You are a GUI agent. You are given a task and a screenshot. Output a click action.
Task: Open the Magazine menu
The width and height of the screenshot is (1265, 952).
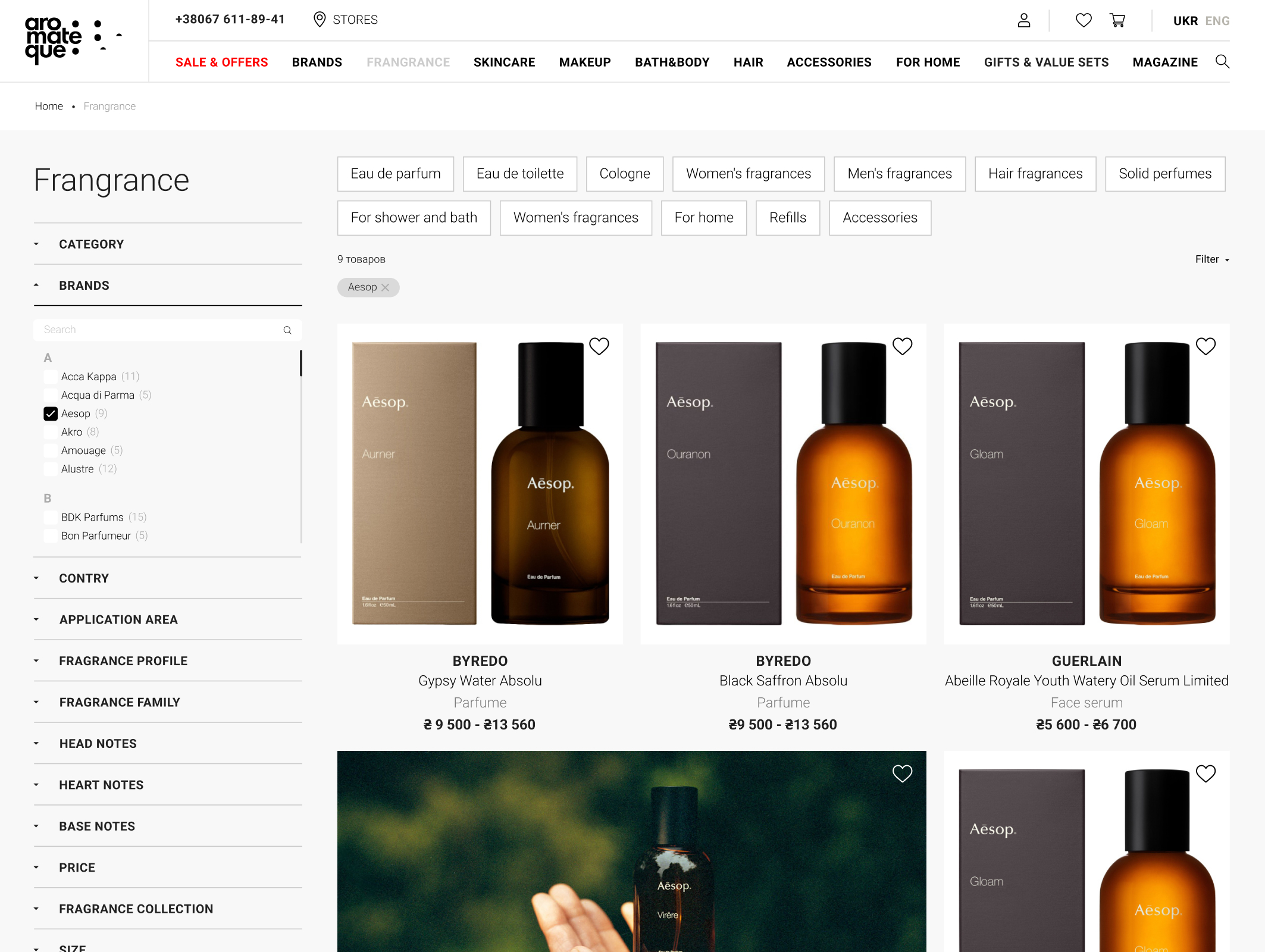point(1165,62)
